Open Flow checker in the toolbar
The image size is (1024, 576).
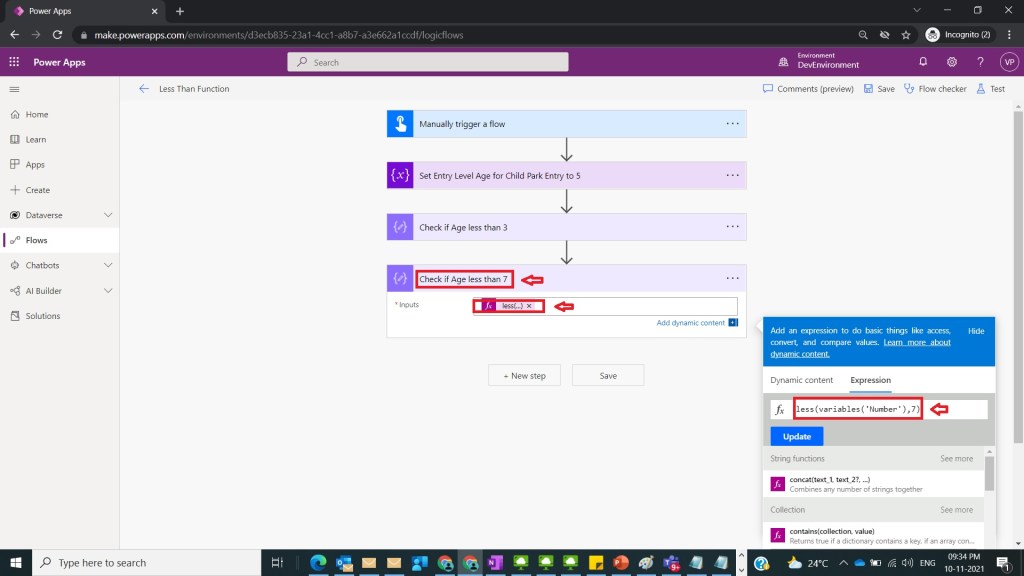point(935,89)
